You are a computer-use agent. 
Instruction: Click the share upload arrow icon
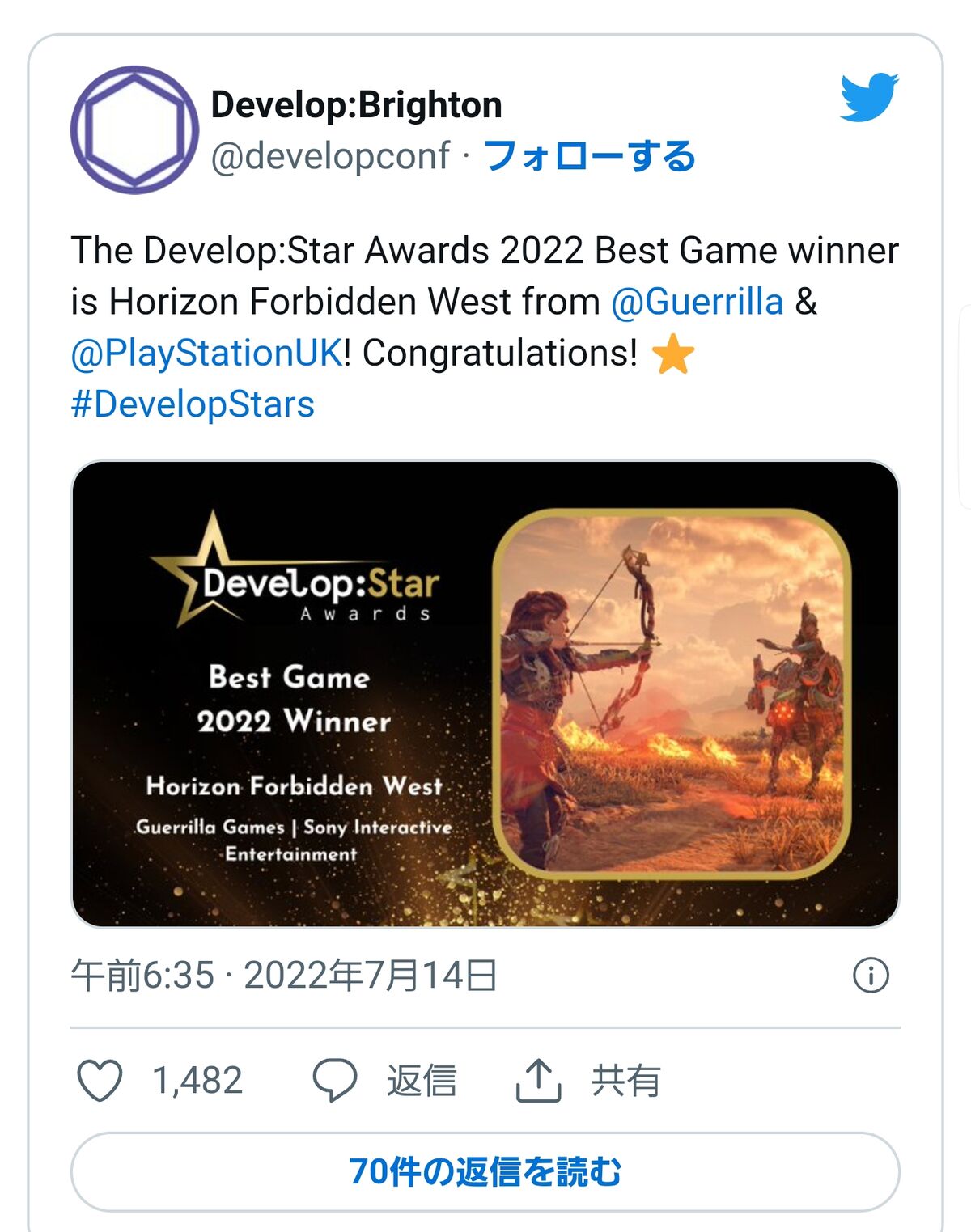click(x=538, y=1080)
